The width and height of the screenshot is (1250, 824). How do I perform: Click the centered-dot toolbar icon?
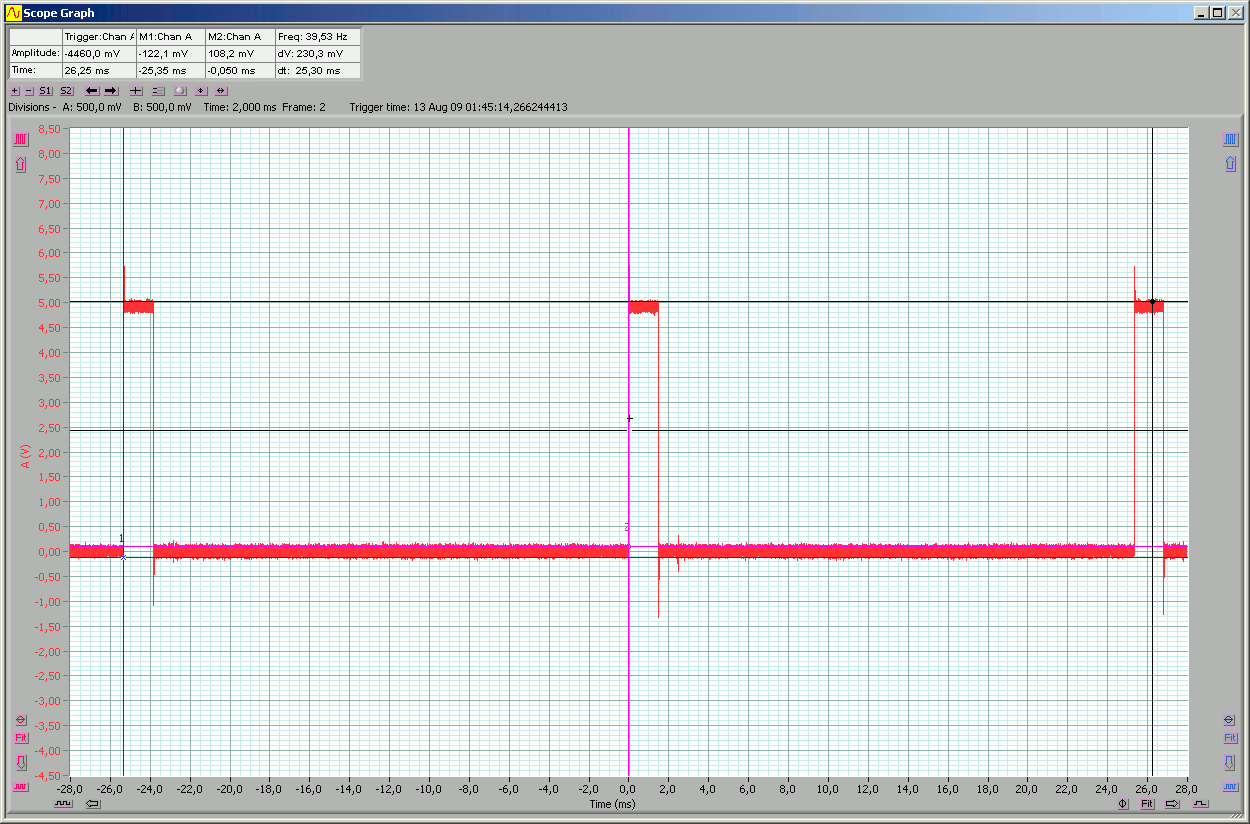tap(201, 91)
